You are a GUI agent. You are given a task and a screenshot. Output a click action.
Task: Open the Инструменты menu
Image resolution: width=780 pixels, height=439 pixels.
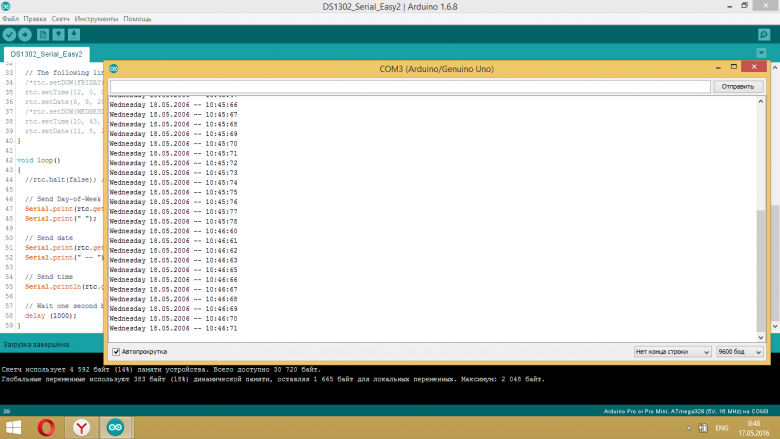coord(96,18)
